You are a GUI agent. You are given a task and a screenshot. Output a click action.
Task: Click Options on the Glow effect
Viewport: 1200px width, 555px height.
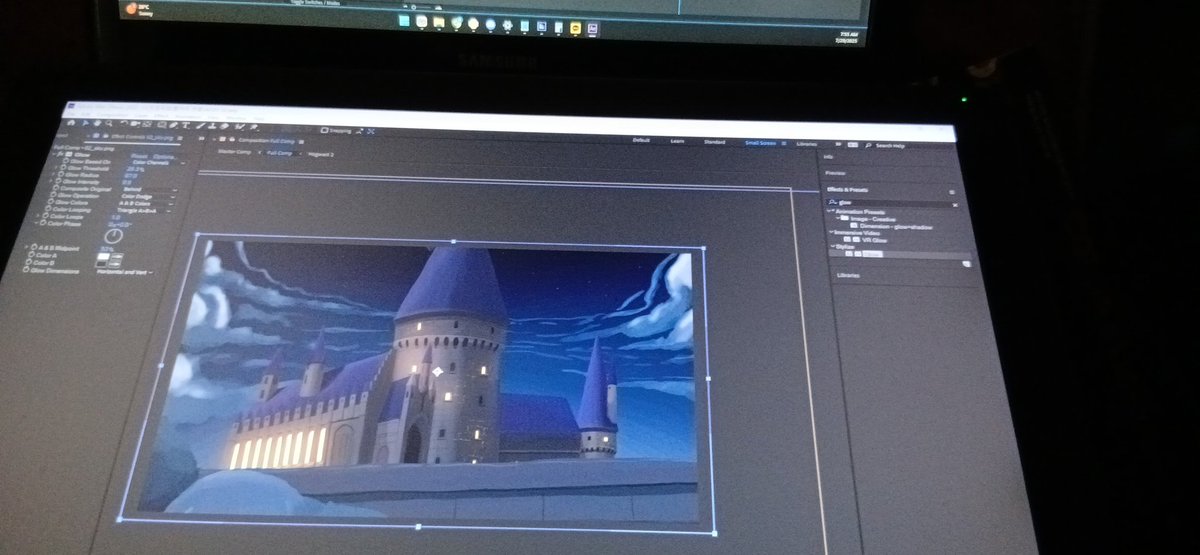pyautogui.click(x=163, y=157)
